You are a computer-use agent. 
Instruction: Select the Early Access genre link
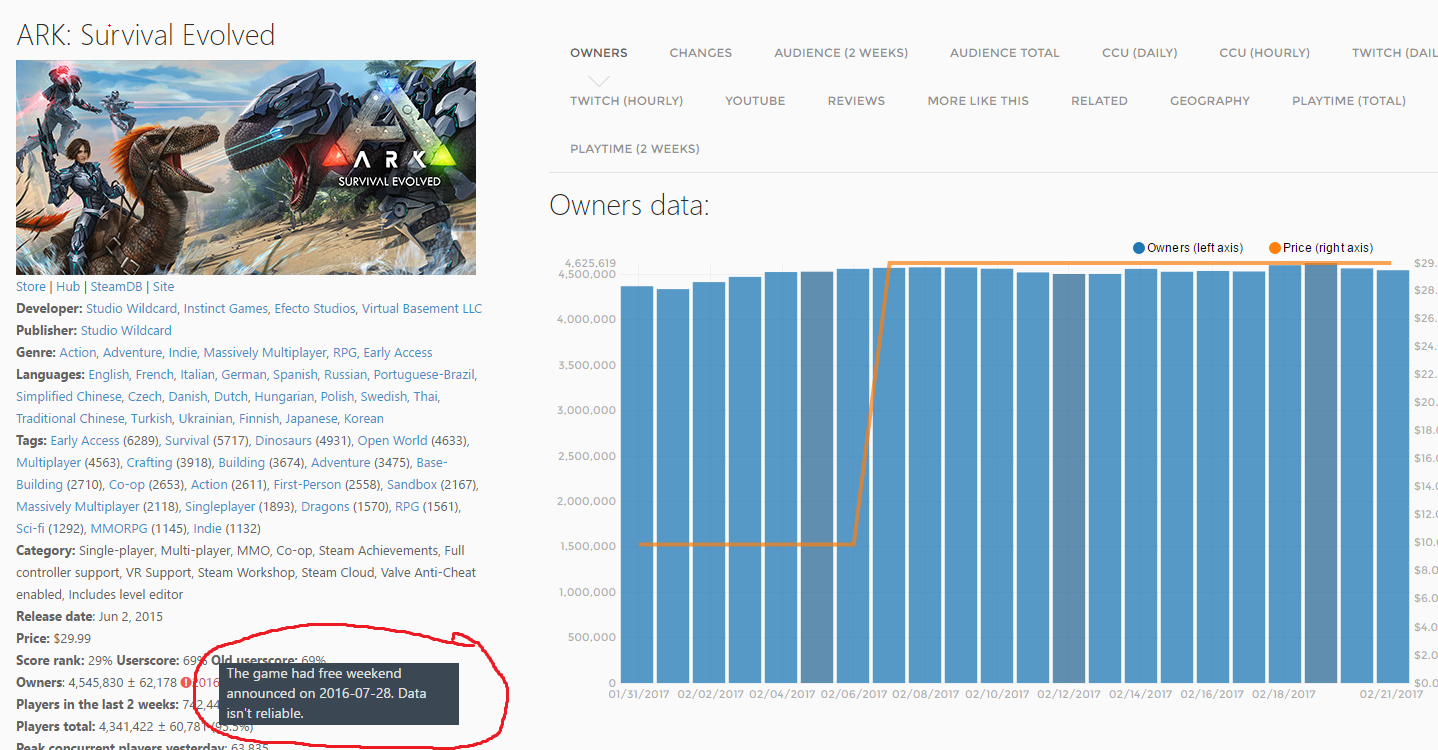pos(398,353)
